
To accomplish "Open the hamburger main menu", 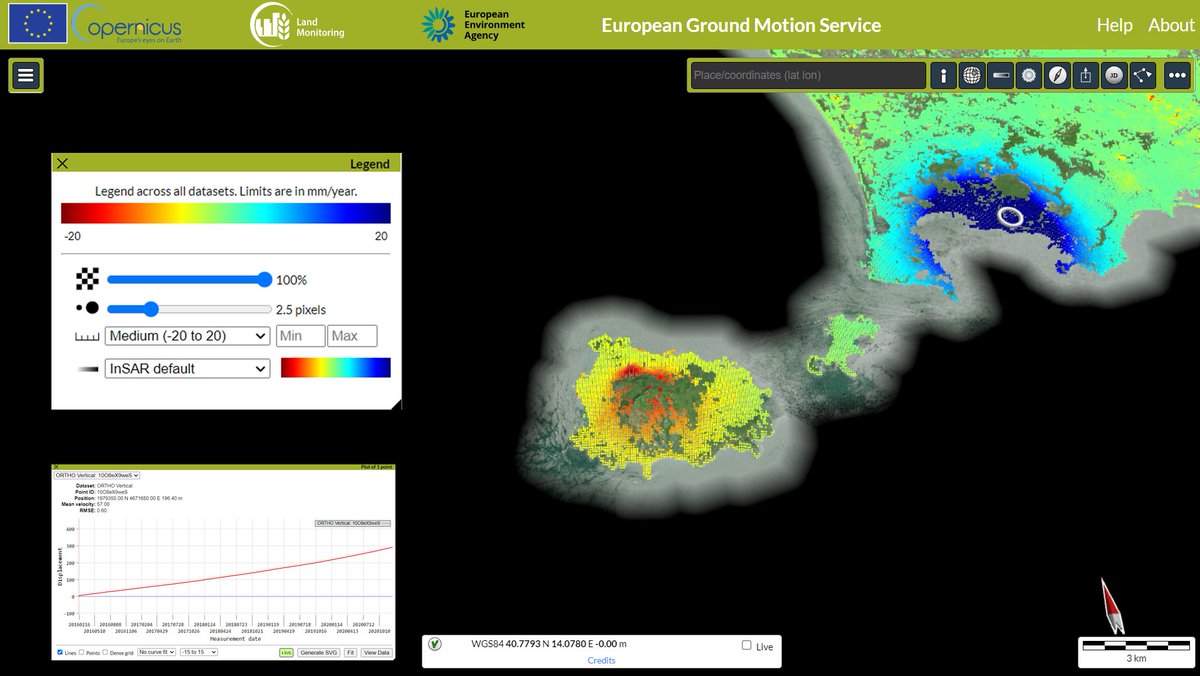I will (26, 75).
